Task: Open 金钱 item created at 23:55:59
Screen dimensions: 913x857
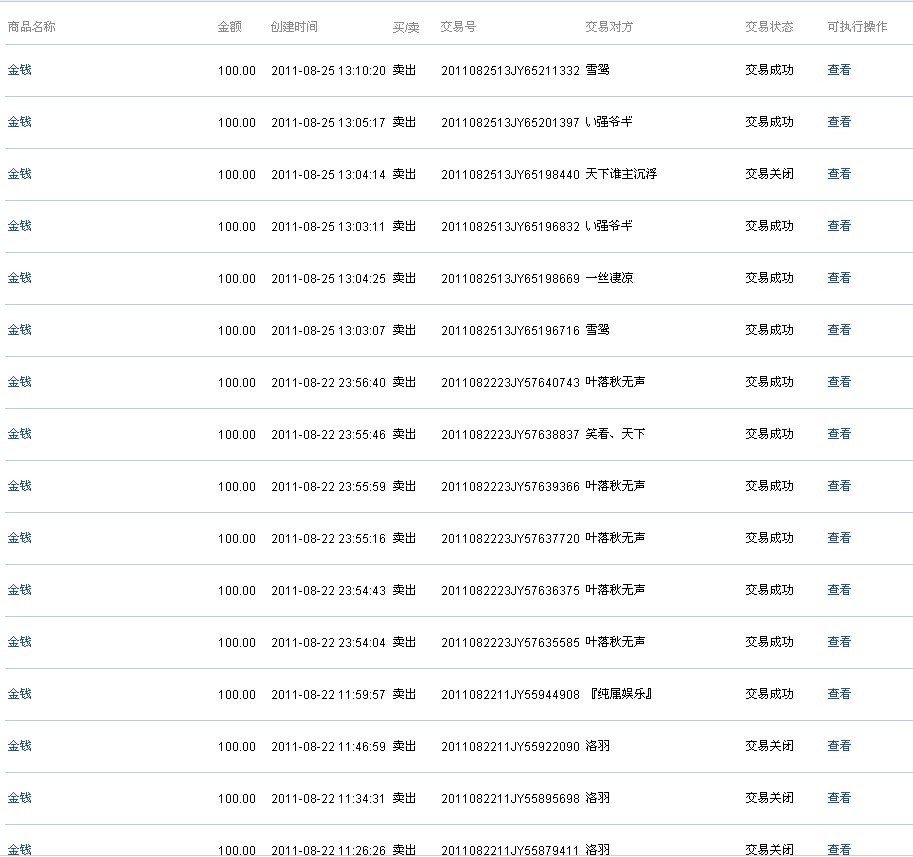Action: tap(20, 486)
